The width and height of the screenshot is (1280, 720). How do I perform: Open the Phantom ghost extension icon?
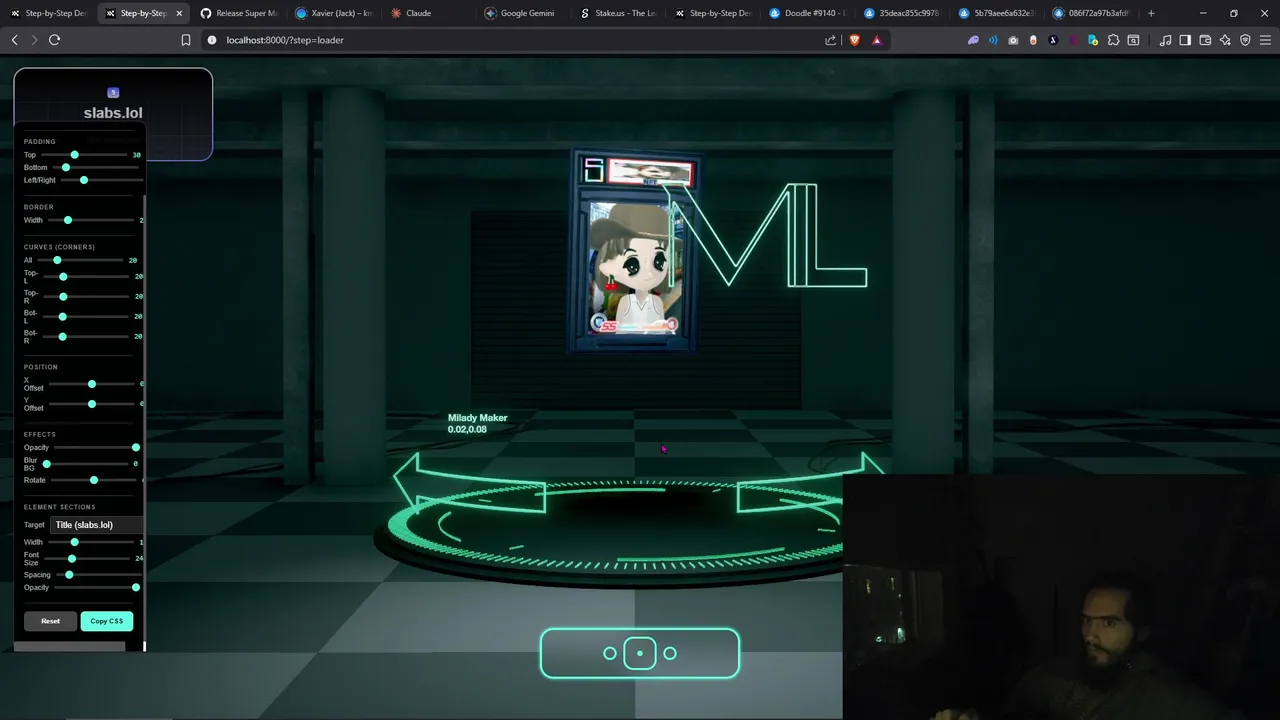973,40
